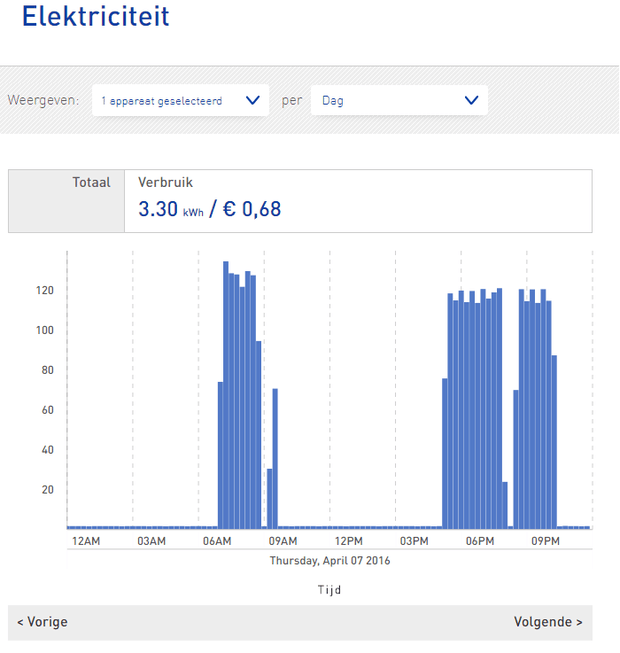Click the '12PM' axis label
The height and width of the screenshot is (653, 620).
pyautogui.click(x=349, y=541)
